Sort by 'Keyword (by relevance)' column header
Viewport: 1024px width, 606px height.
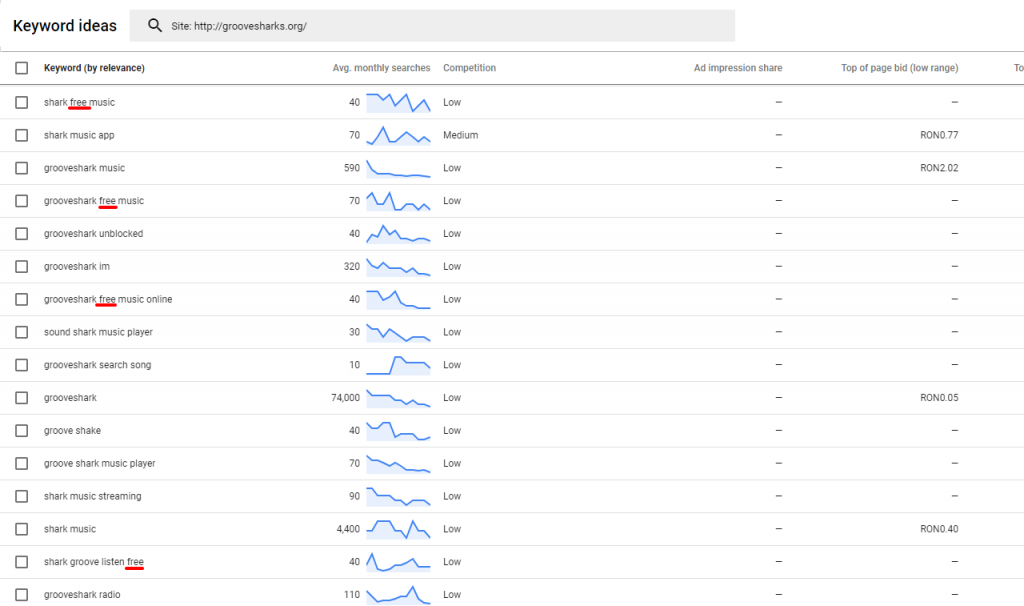(x=94, y=68)
